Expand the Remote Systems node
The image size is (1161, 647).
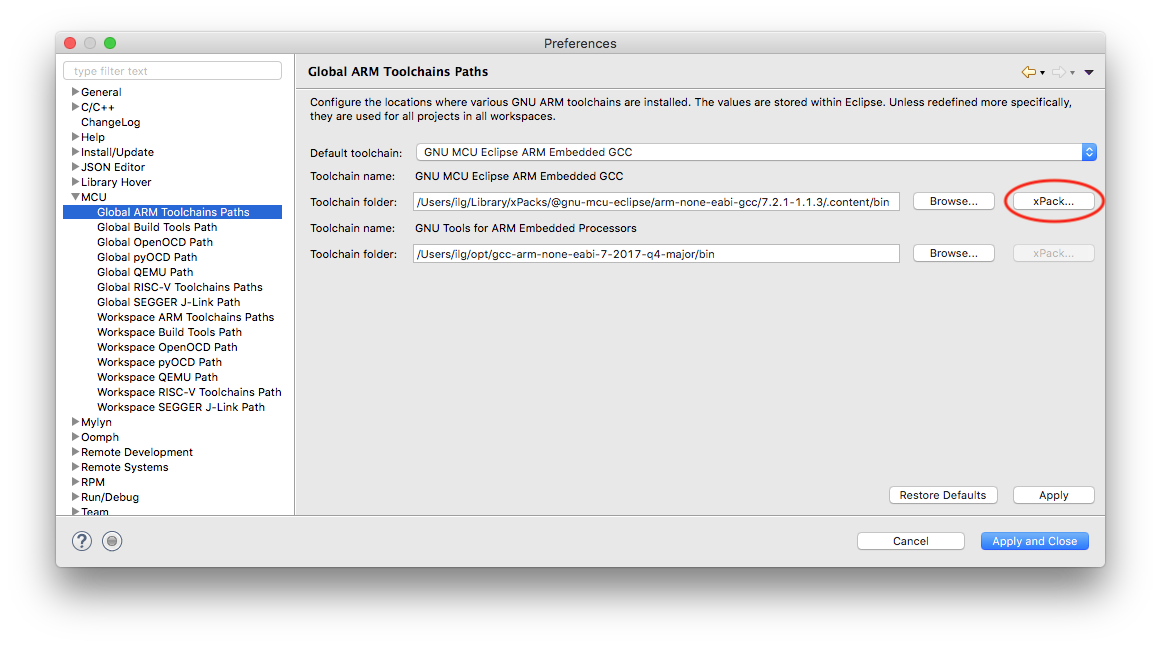[75, 466]
